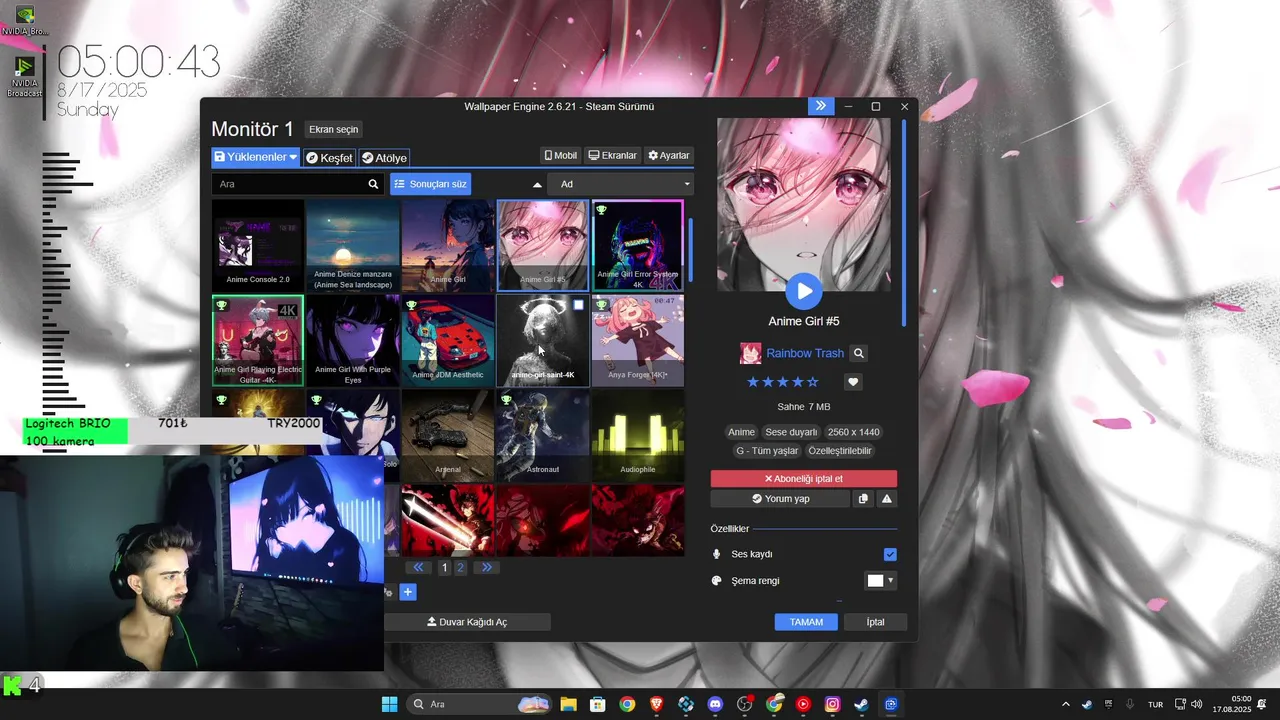Click the taskbar Ara search box
The height and width of the screenshot is (720, 1280).
point(480,704)
